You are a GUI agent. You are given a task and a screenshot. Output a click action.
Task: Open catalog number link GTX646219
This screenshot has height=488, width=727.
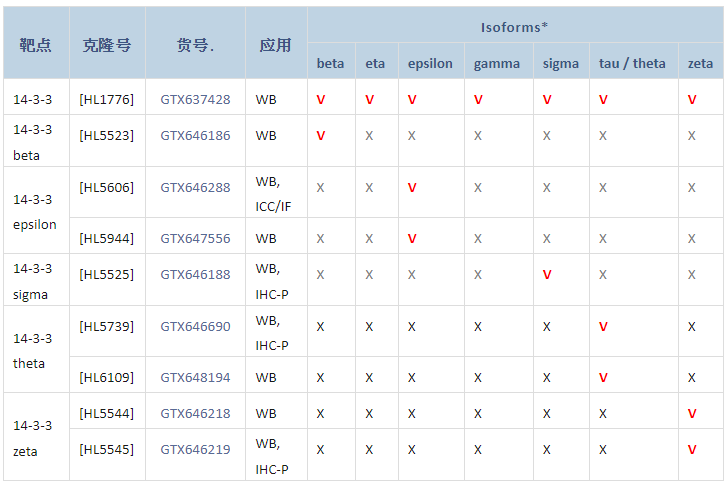pos(195,450)
